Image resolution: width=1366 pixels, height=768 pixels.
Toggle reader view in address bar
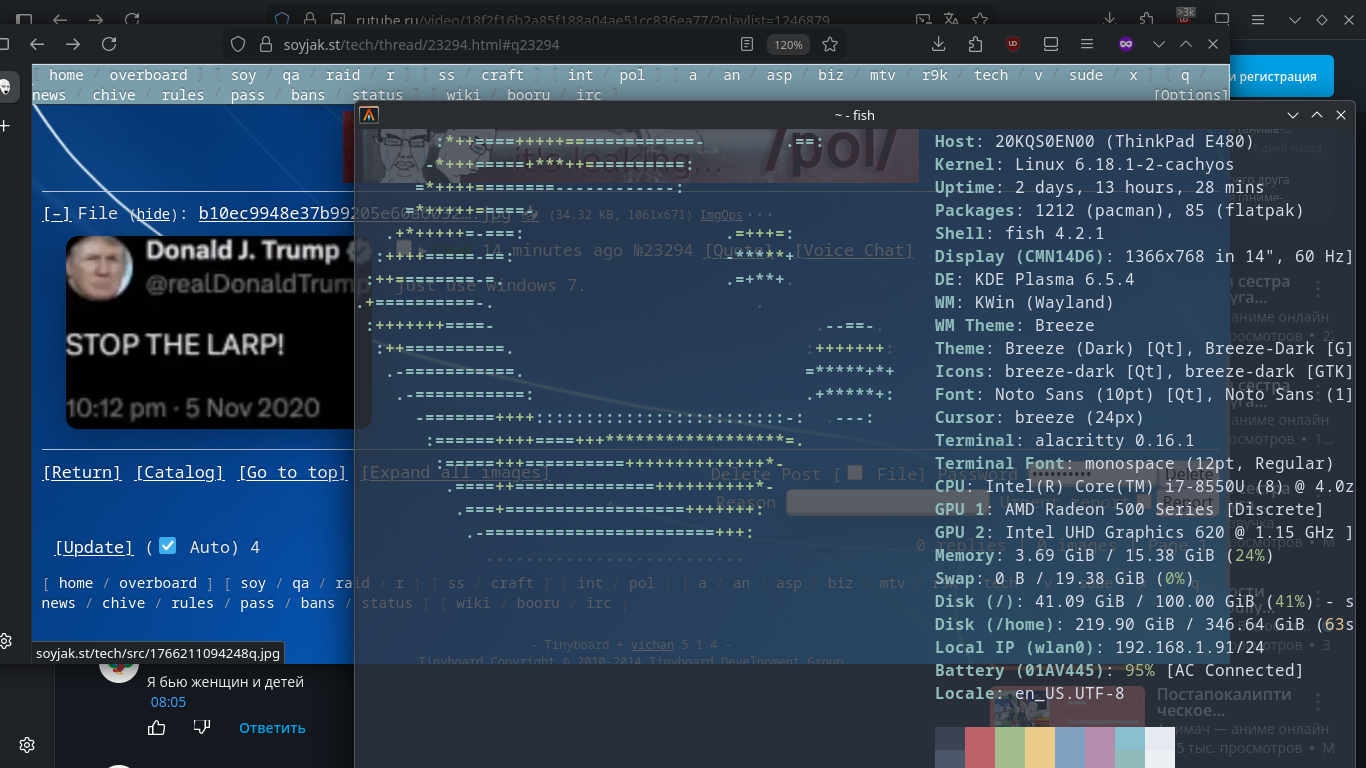(747, 44)
